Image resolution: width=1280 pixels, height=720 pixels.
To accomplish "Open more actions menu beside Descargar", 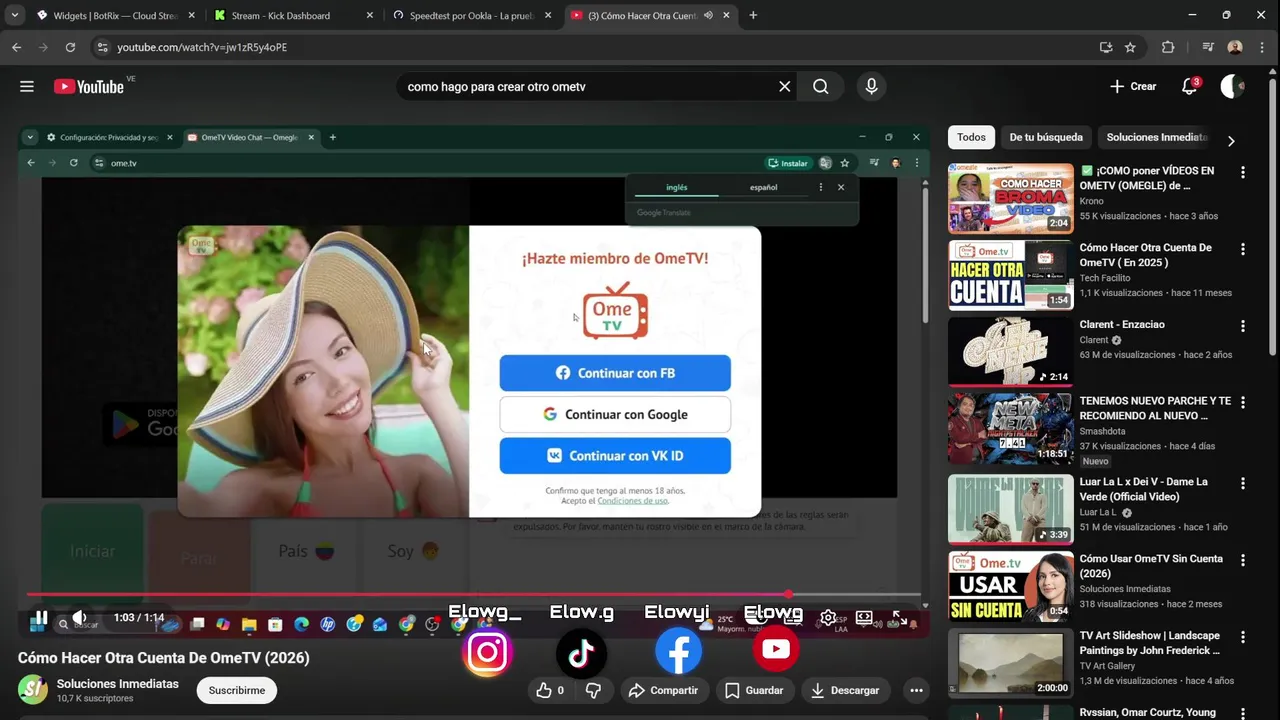I will tap(916, 690).
